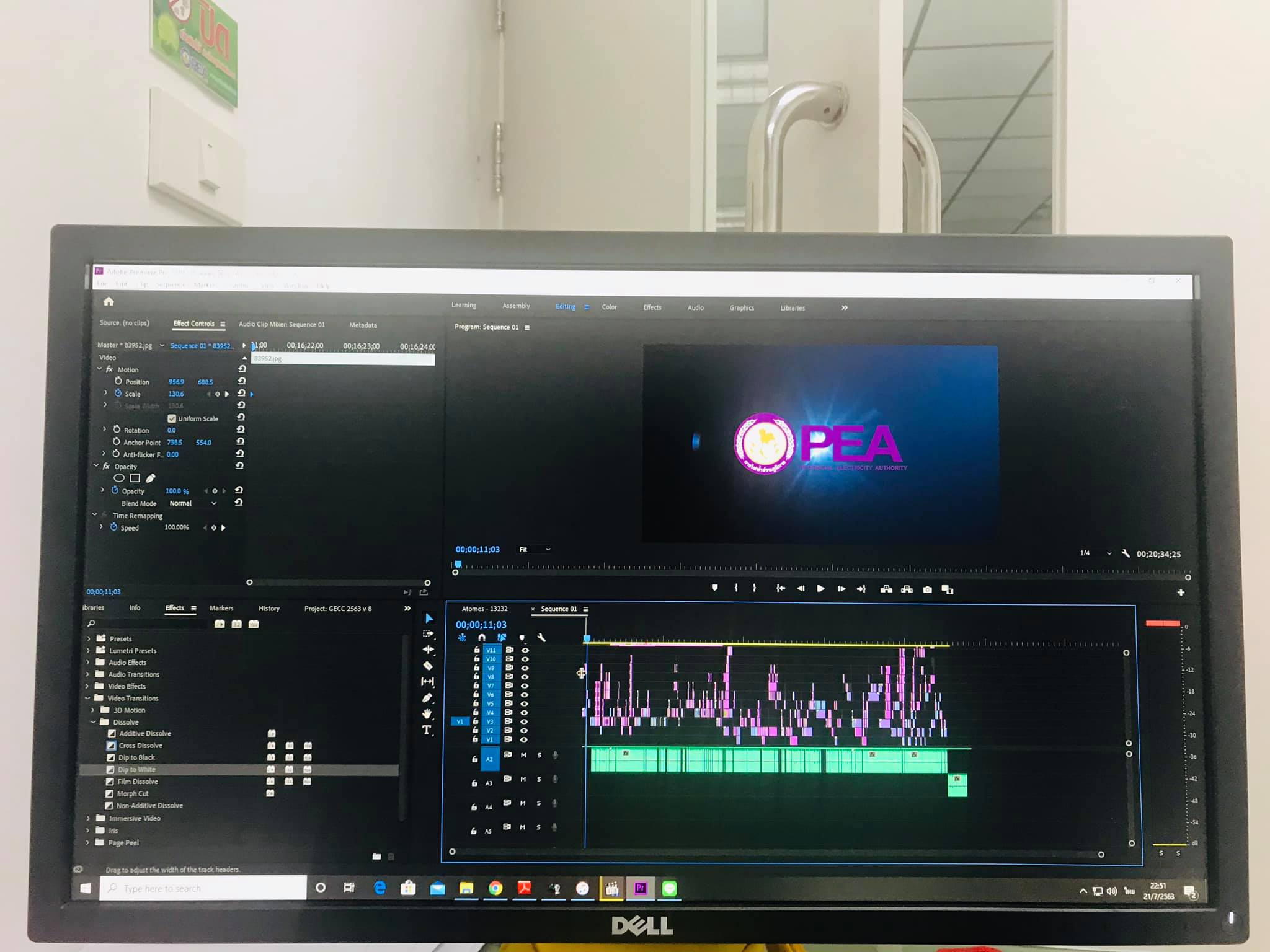Toggle insert sequences as nests icon

pos(462,637)
